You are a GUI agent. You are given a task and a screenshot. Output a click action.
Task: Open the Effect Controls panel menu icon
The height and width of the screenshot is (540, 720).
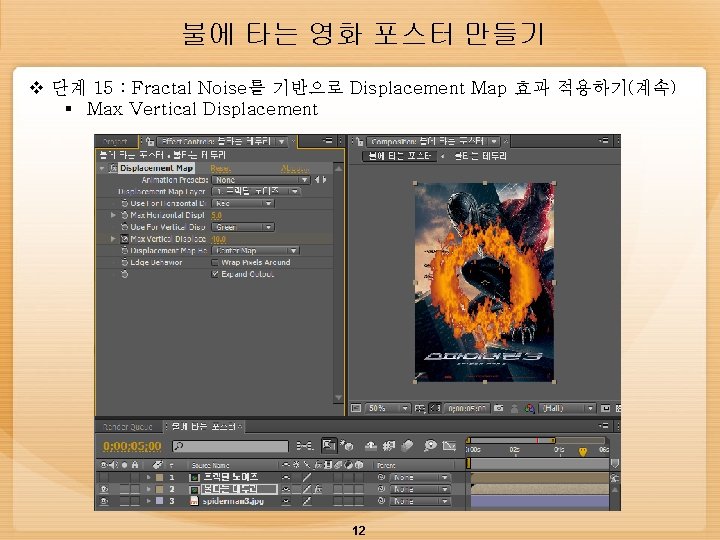click(x=327, y=141)
